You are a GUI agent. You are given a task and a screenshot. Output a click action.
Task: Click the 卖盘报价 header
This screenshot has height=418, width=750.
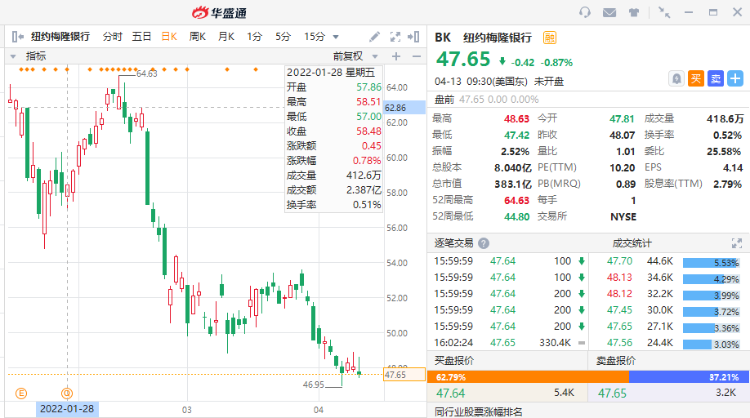tap(616, 361)
